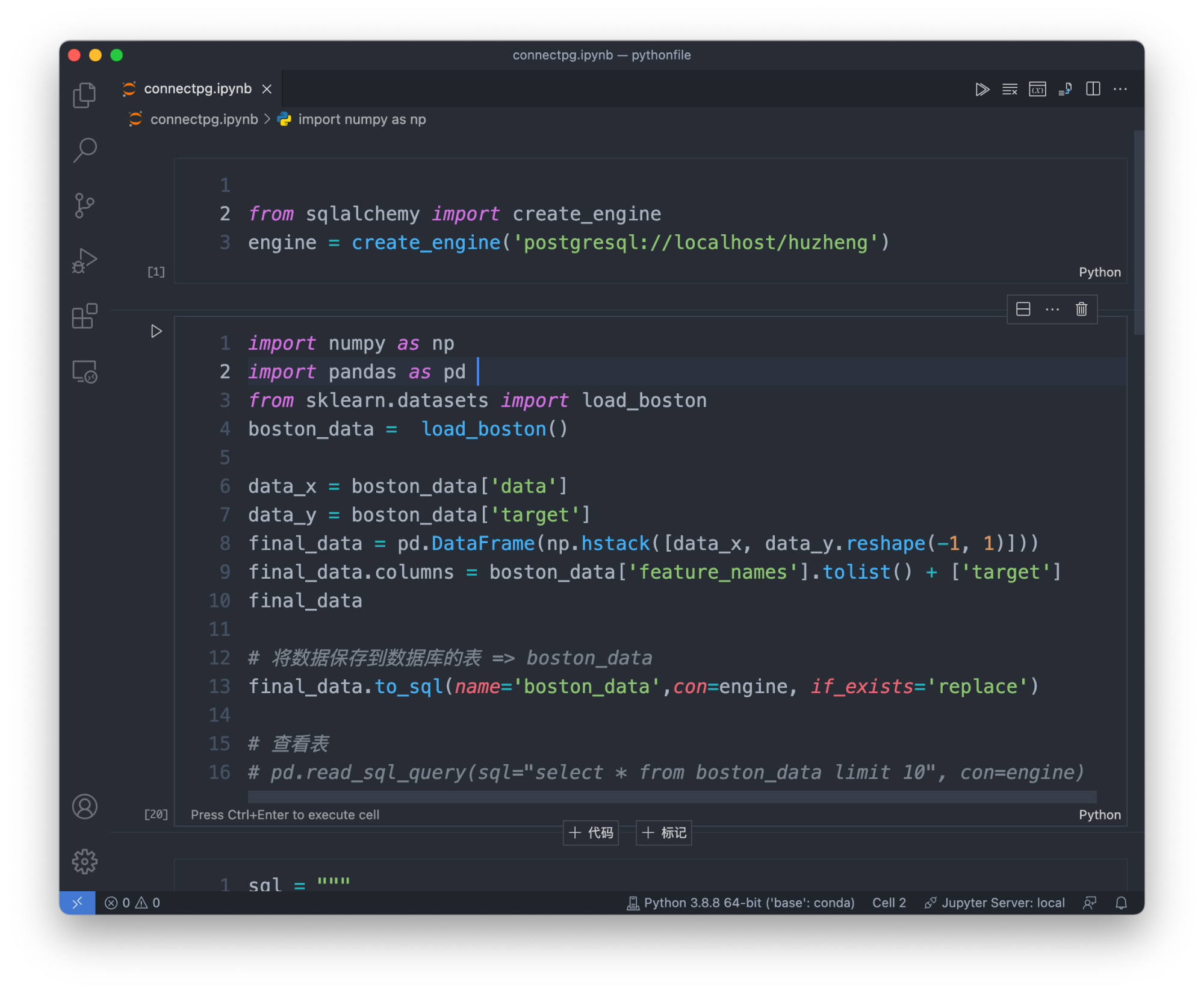Screen dimensions: 1204x993
Task: Click 'Press Ctrl+Enter to execute cell' hint
Action: pyautogui.click(x=285, y=815)
